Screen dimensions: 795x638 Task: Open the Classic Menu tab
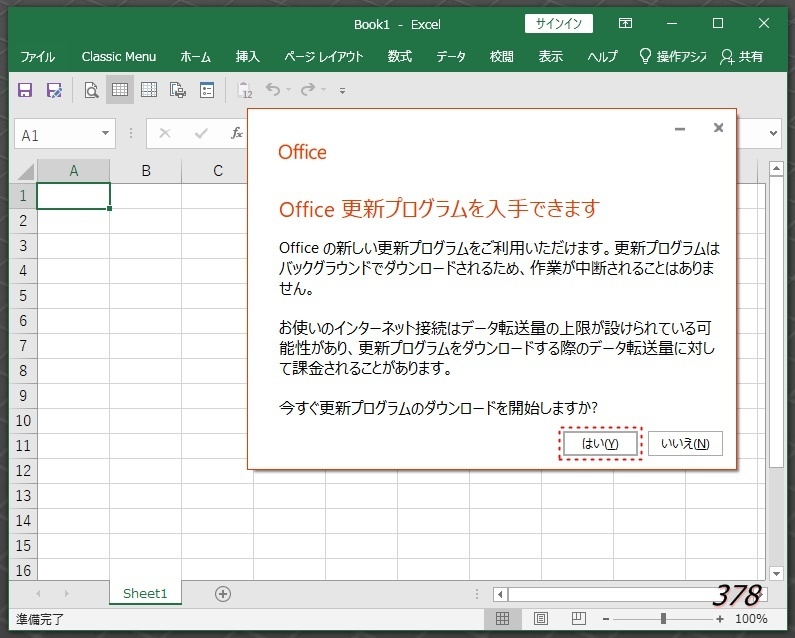point(119,56)
